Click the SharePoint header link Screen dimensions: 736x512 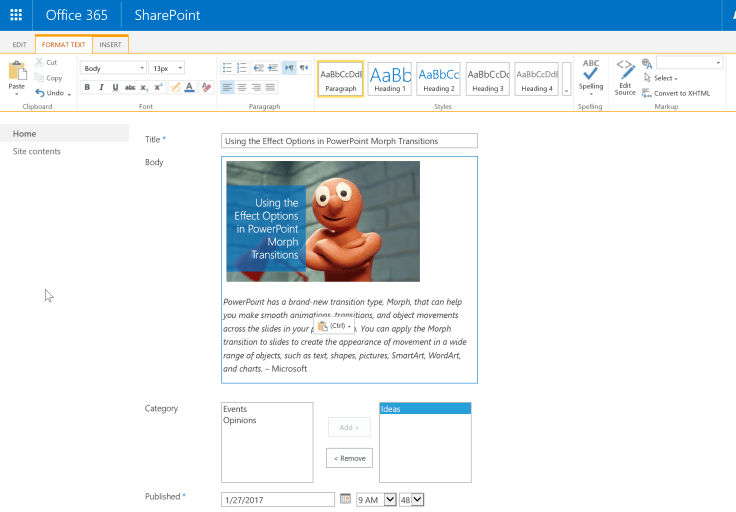(167, 15)
